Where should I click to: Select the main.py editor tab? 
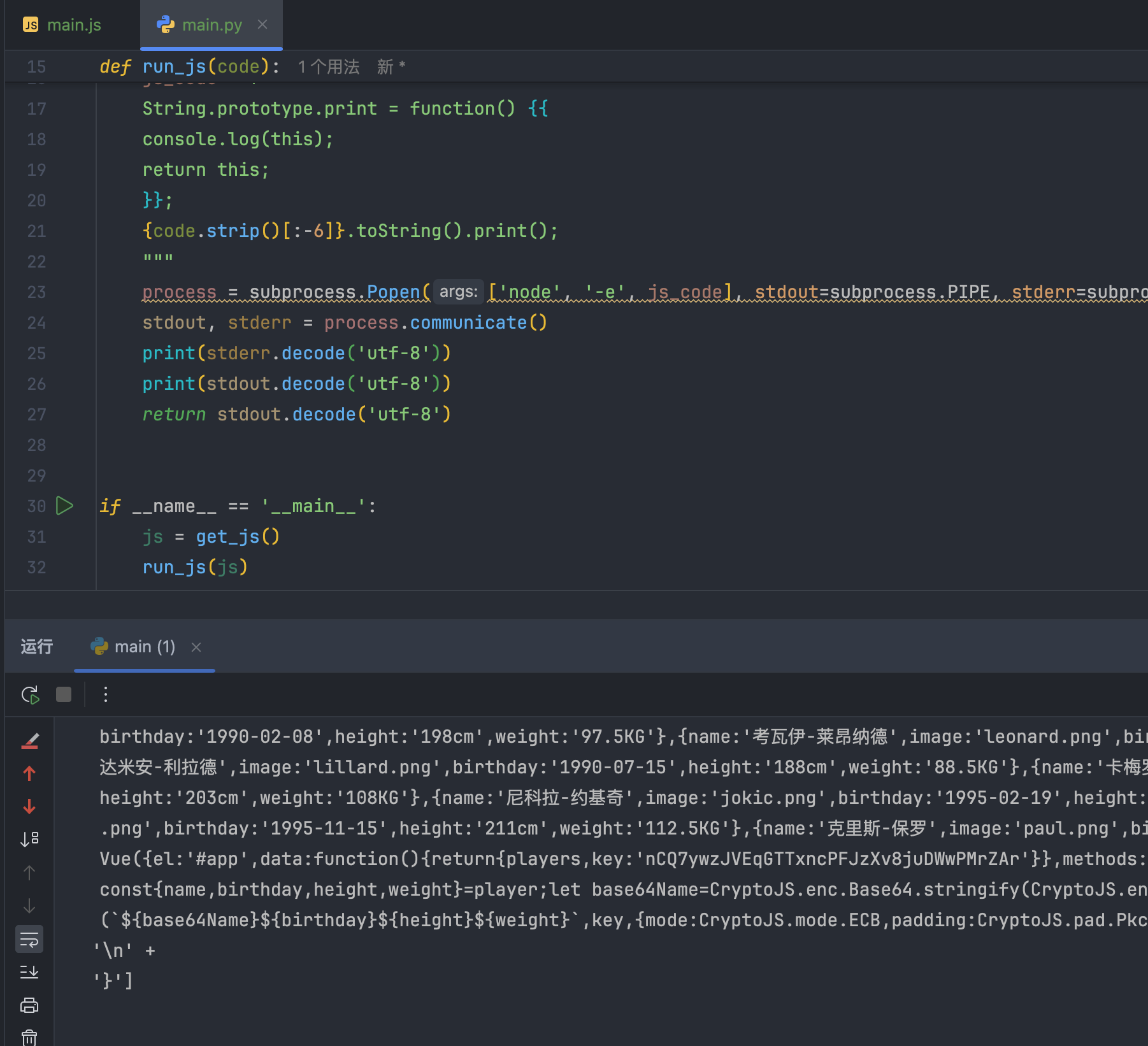211,25
